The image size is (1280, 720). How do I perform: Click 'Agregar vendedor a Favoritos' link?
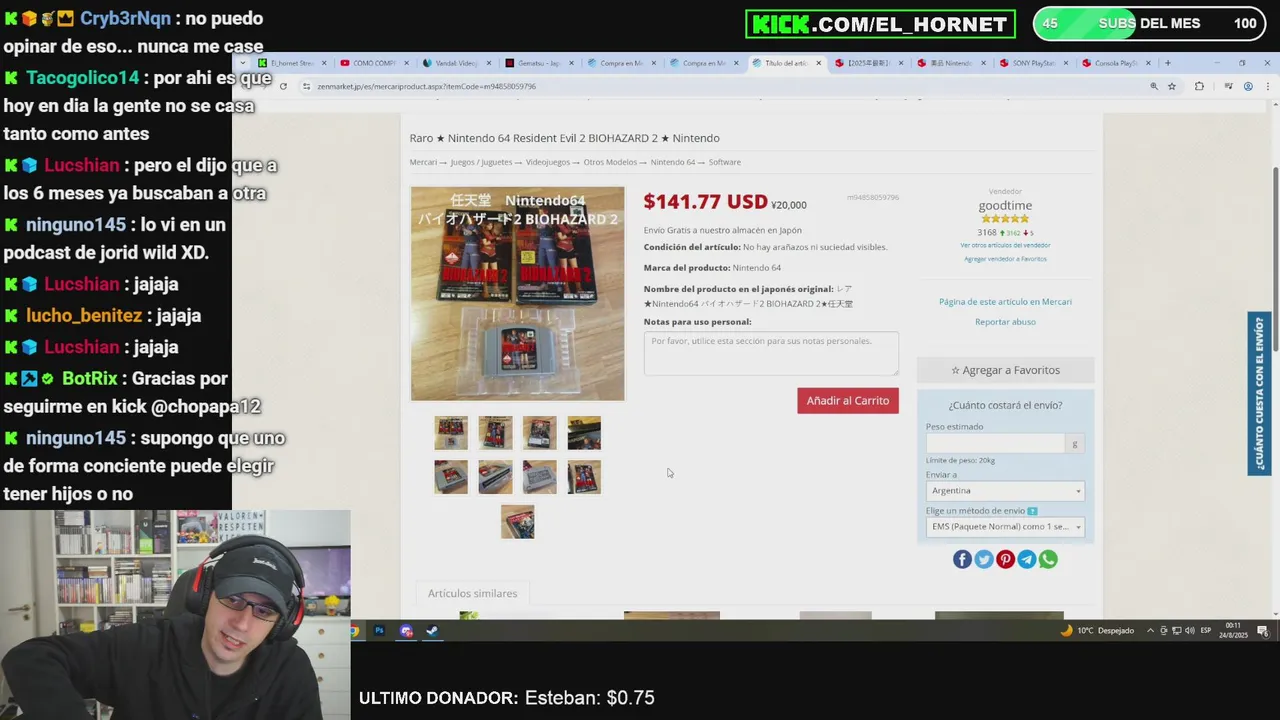1005,259
